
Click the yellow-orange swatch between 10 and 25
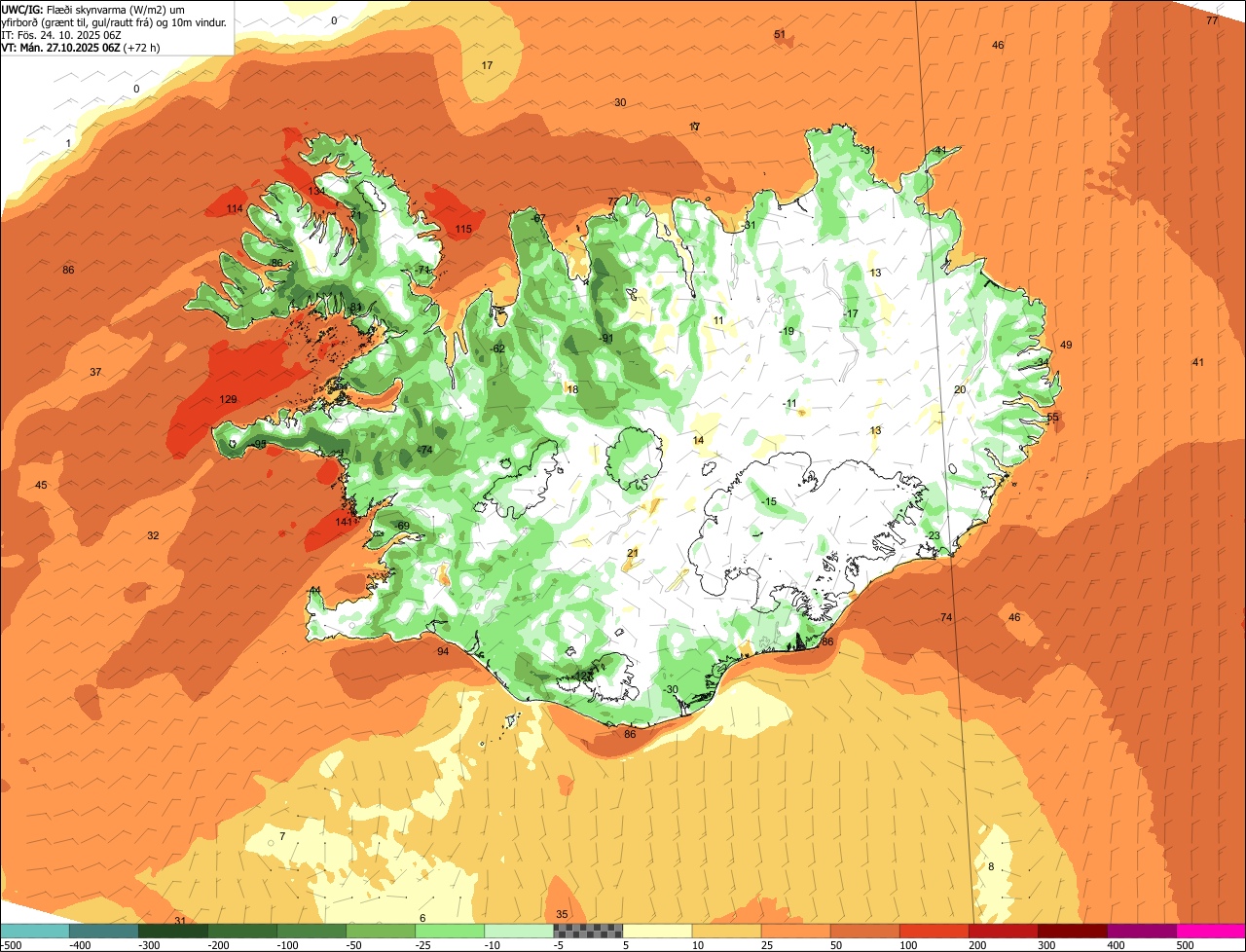click(x=727, y=931)
